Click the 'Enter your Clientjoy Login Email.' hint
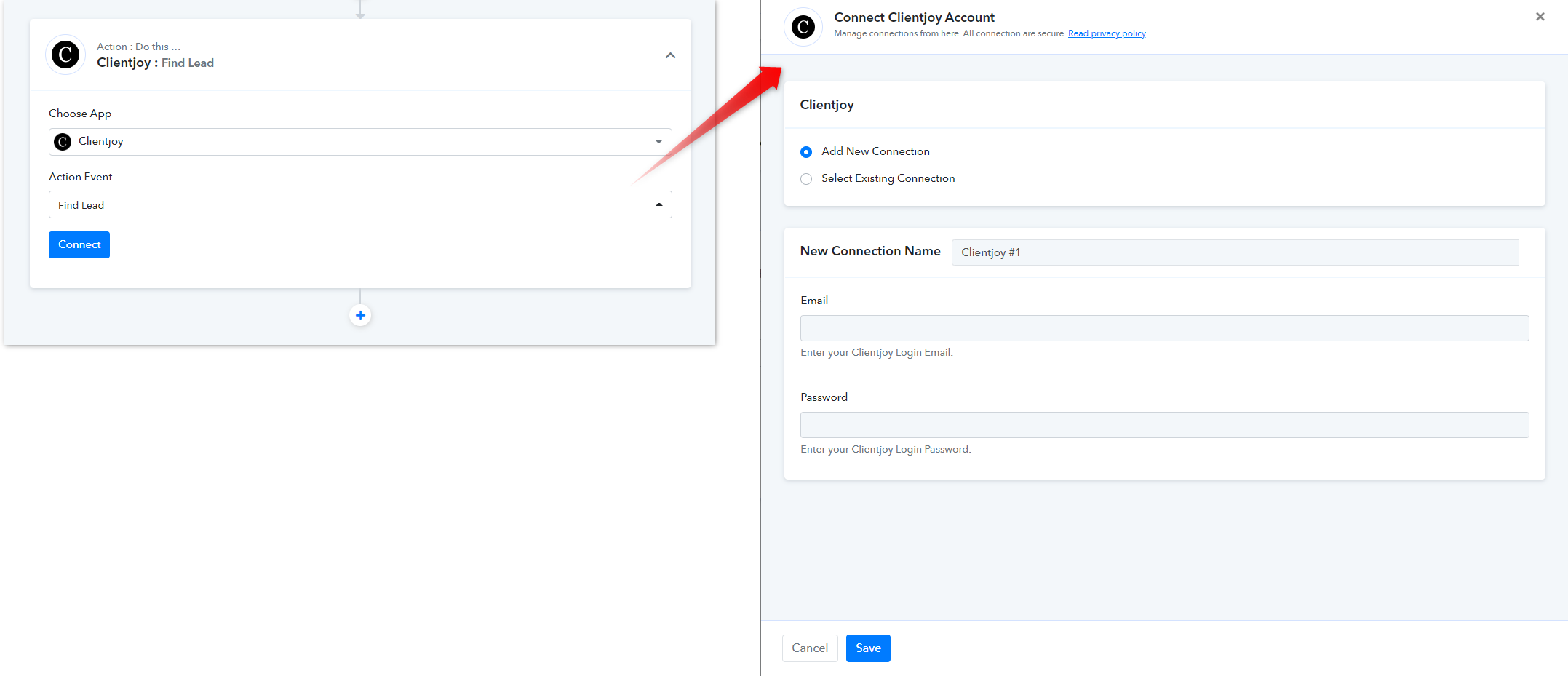 point(876,353)
